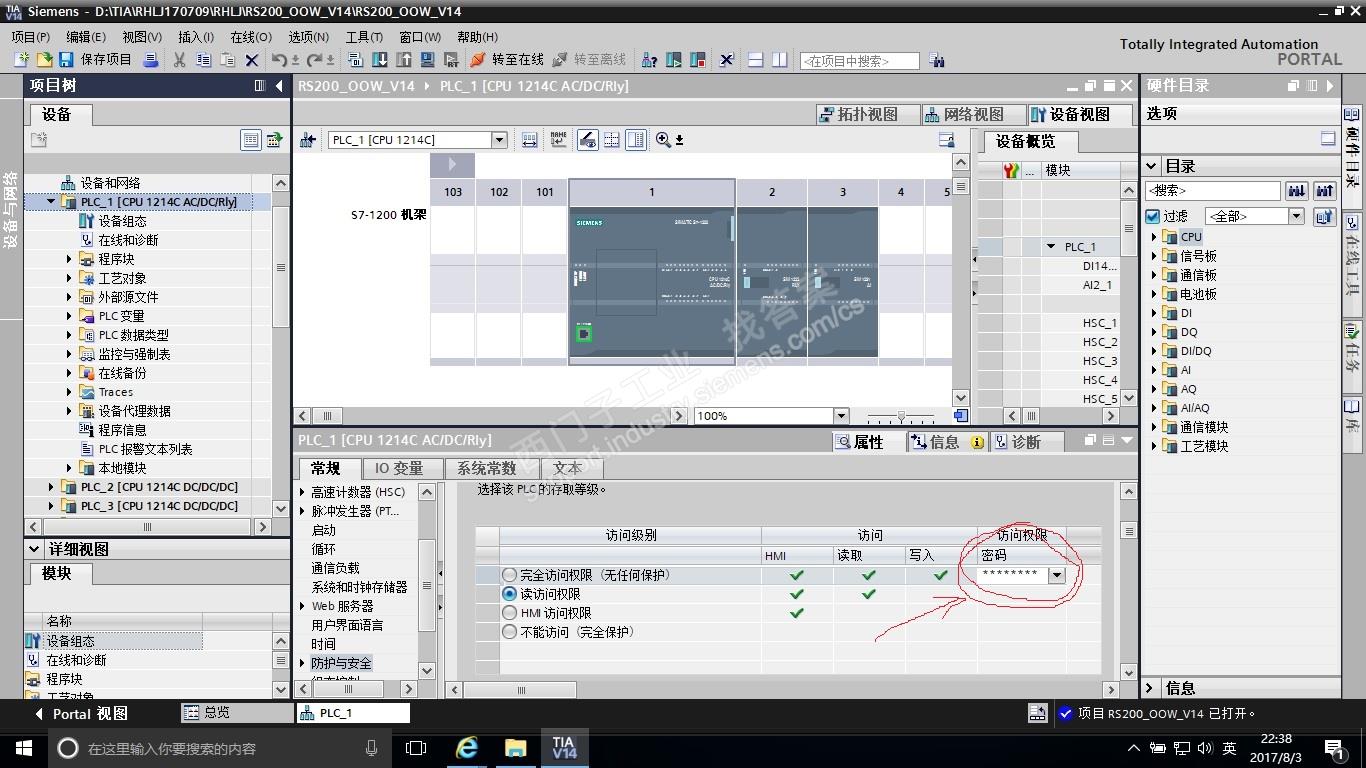Viewport: 1366px width, 768px height.
Task: Select the HMI access radio button
Action: (x=510, y=613)
